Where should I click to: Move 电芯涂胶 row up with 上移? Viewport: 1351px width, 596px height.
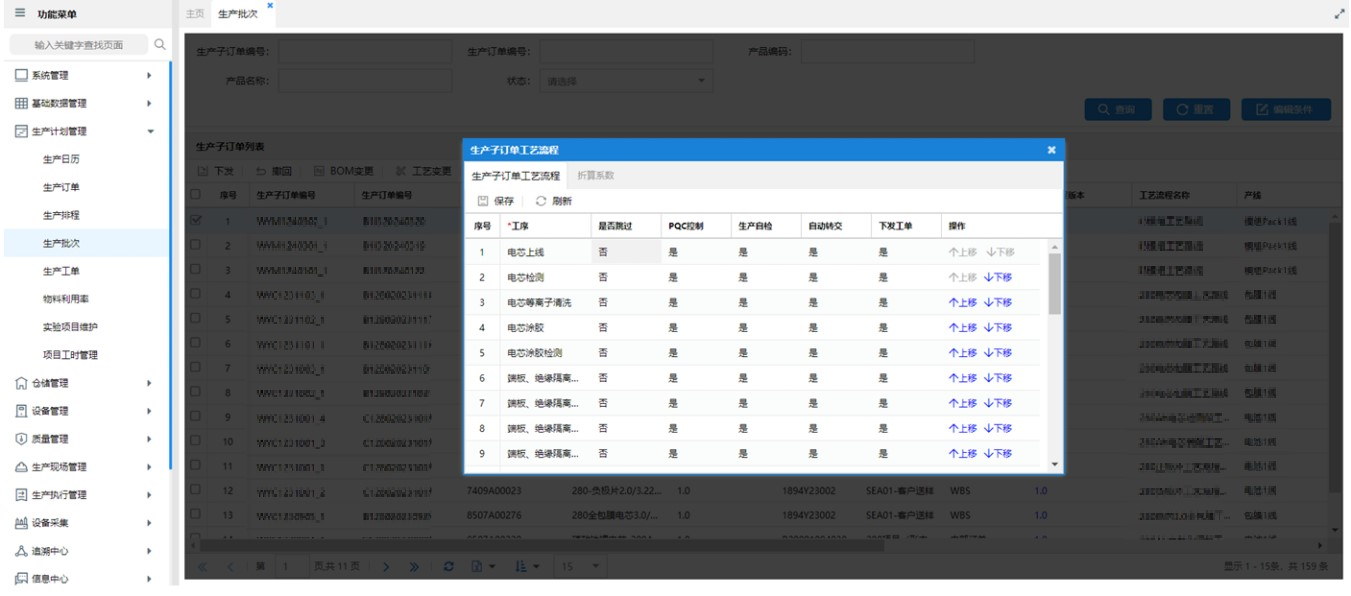962,328
